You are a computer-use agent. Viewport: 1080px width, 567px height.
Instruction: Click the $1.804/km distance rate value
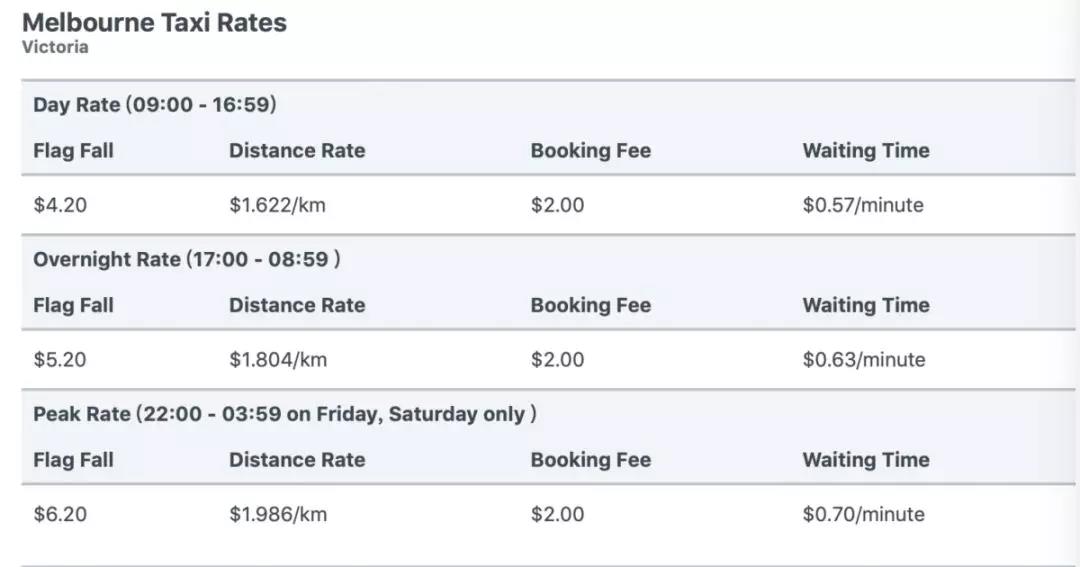coord(278,359)
